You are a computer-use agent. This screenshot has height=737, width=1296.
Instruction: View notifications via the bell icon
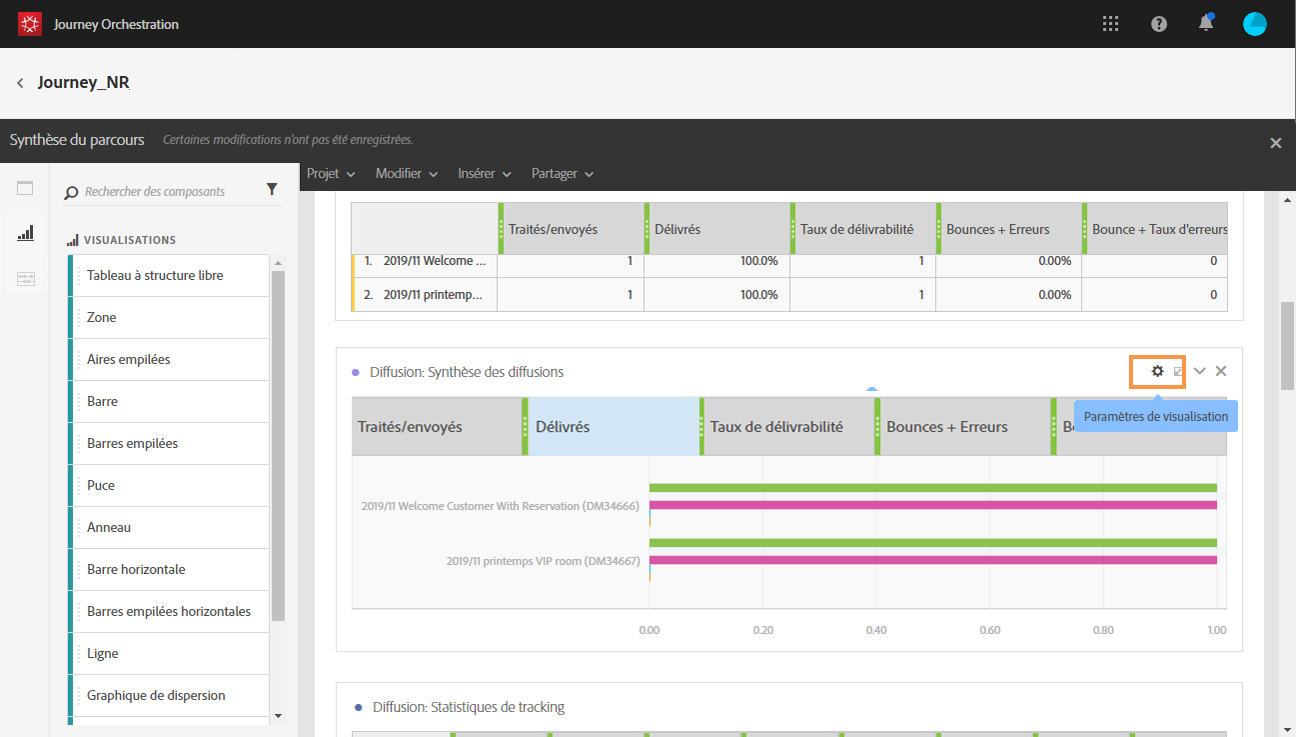(1207, 24)
